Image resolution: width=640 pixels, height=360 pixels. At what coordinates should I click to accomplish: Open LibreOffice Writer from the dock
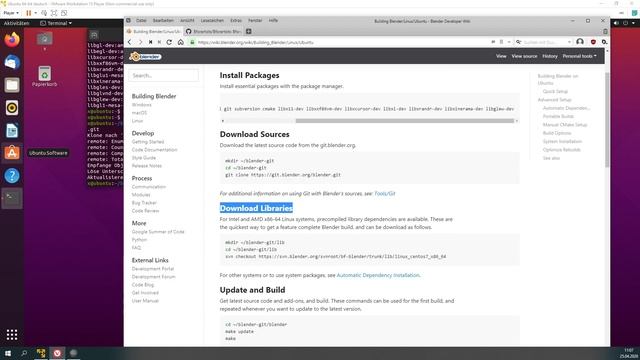[12, 131]
